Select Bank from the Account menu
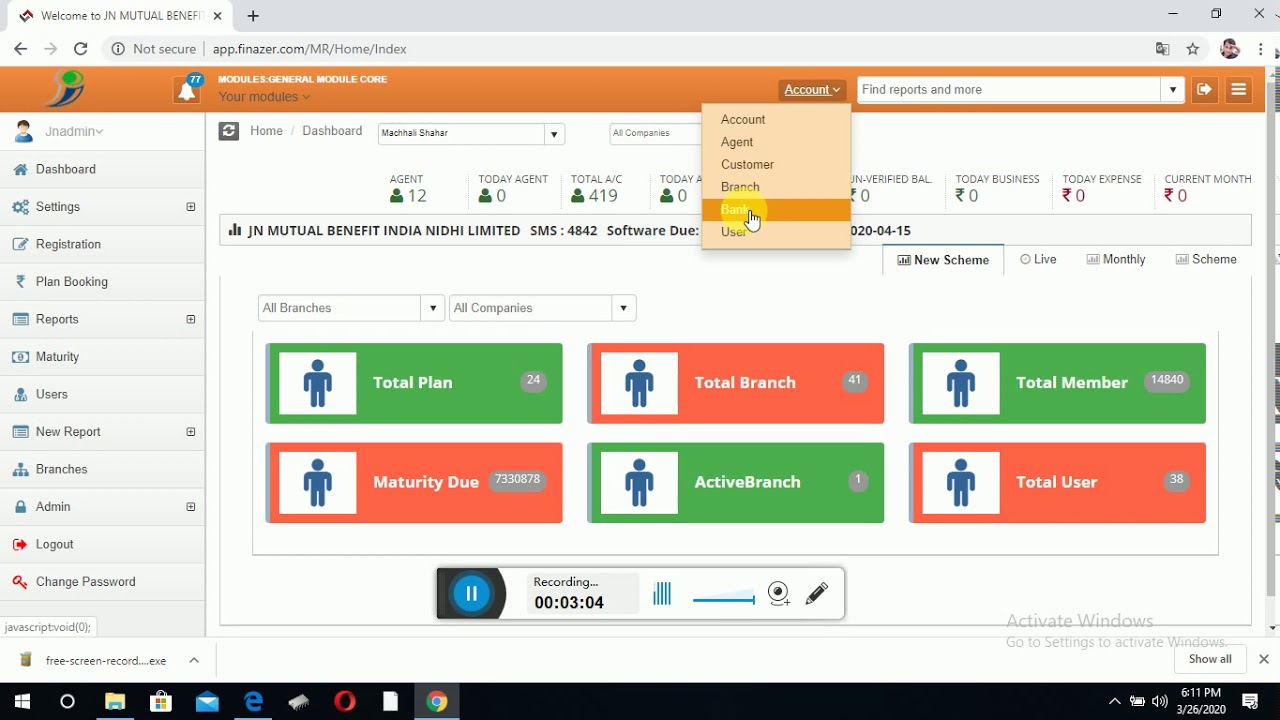 pos(735,210)
